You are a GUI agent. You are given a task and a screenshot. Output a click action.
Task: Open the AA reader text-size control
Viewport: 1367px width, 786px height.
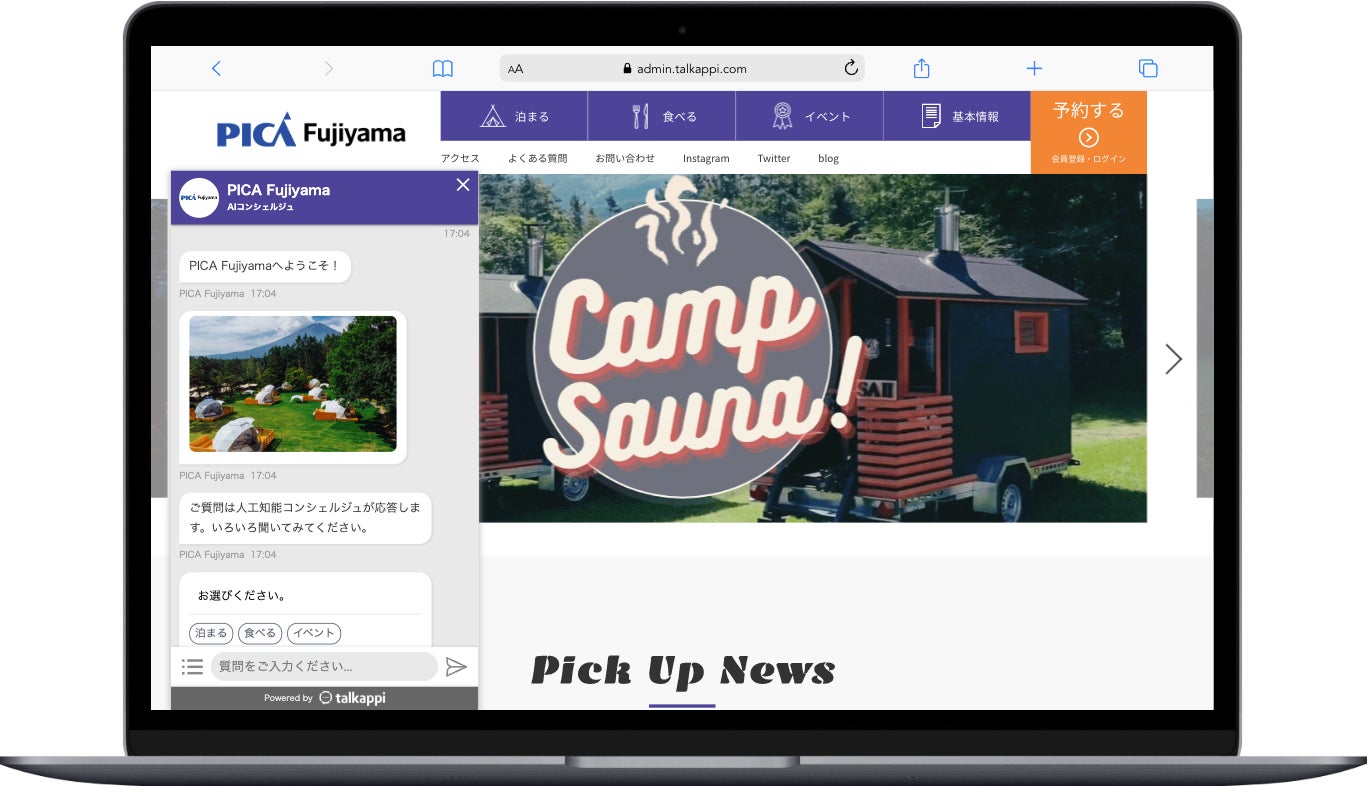tap(516, 69)
